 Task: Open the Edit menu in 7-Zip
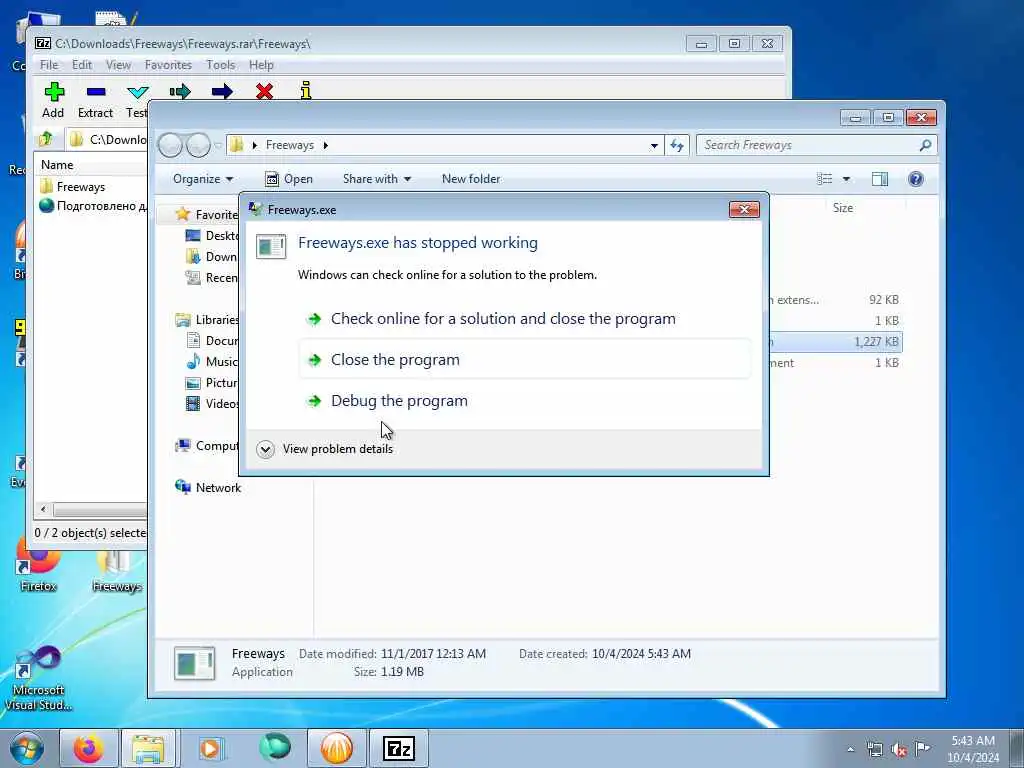click(x=82, y=65)
